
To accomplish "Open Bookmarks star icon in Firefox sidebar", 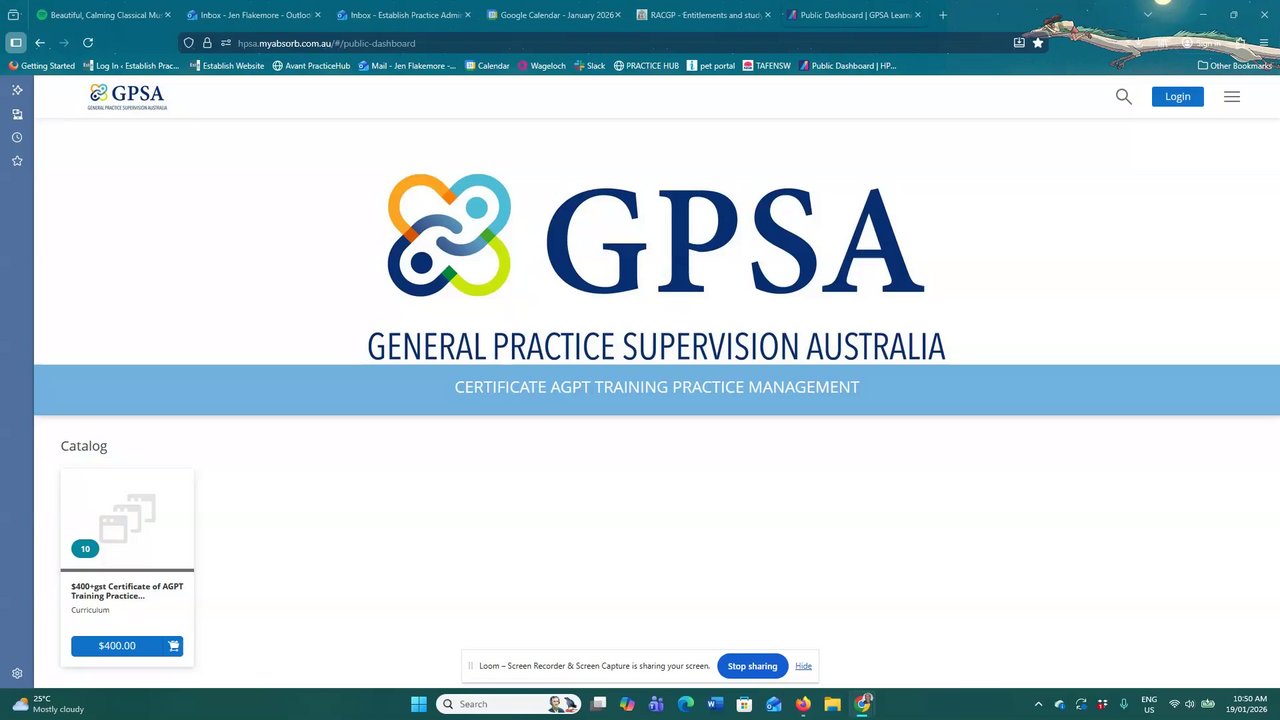I will pos(17,161).
